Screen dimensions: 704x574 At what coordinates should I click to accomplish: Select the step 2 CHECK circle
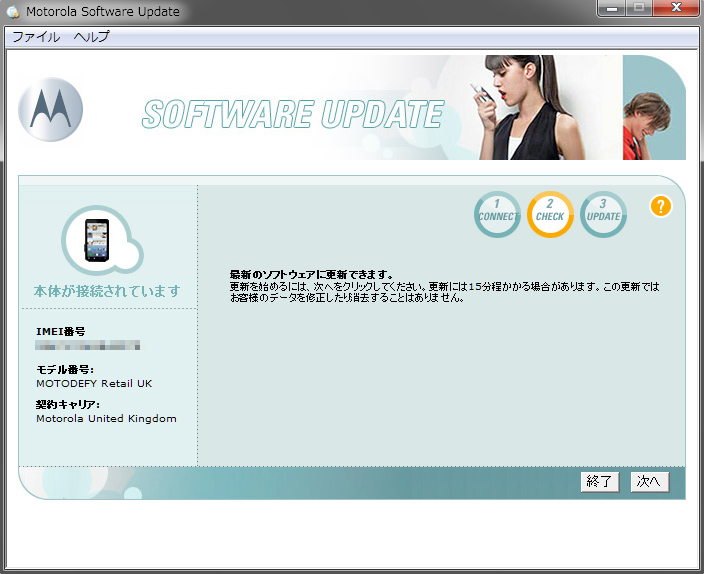pyautogui.click(x=550, y=214)
